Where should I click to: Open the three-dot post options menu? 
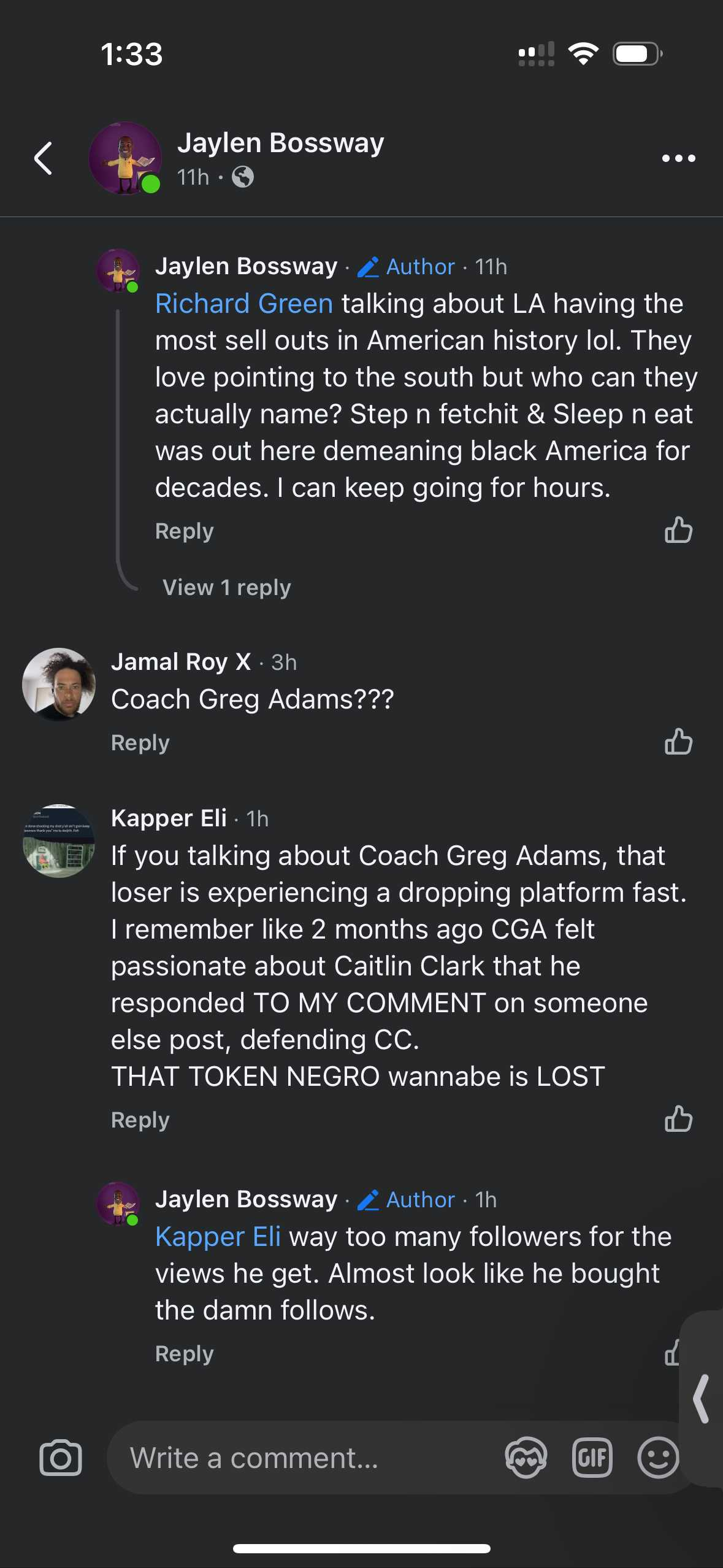tap(678, 158)
